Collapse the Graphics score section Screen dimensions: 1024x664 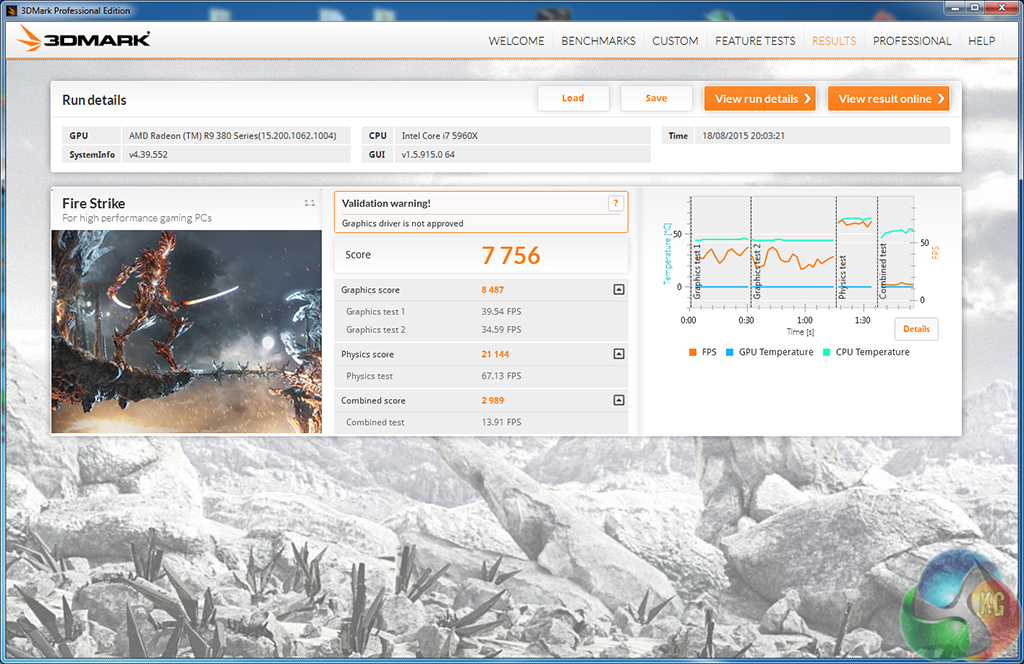[x=618, y=290]
